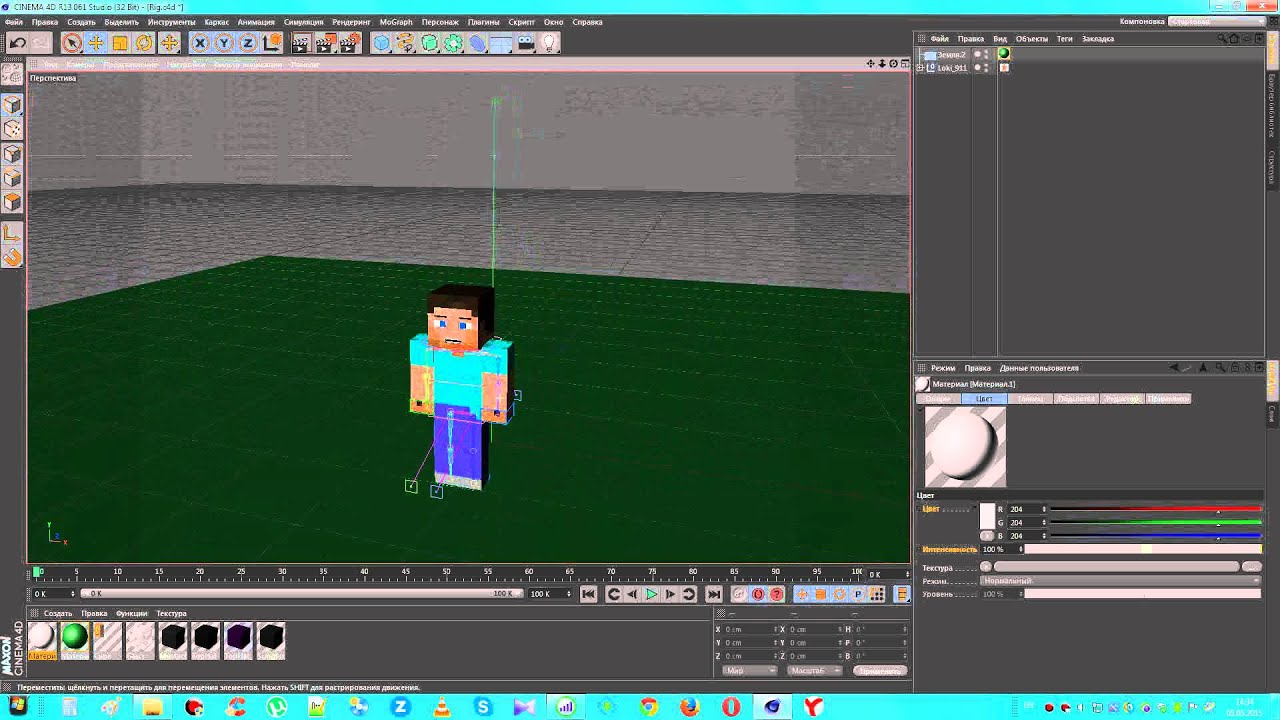Screen dimensions: 1280x720
Task: Expand the Loki_911 object tree
Action: 920,68
